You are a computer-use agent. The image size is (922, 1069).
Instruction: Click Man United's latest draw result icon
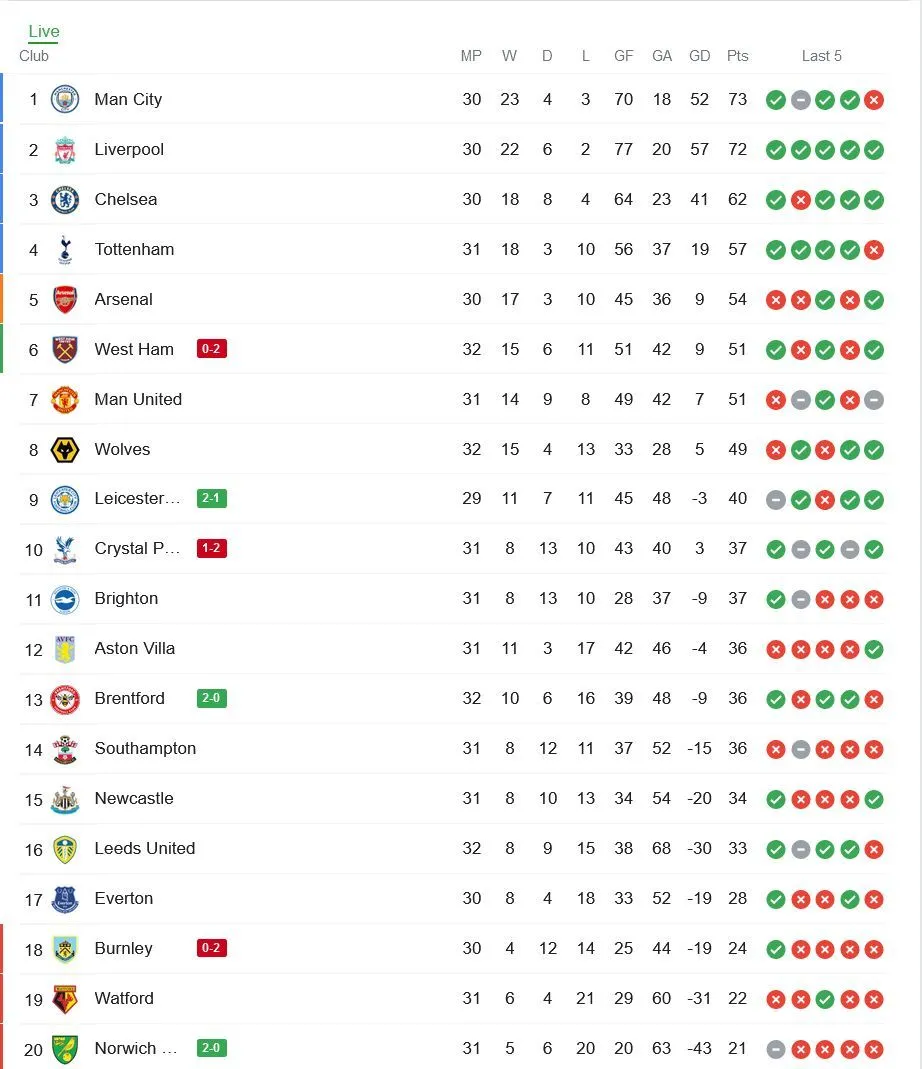click(874, 399)
